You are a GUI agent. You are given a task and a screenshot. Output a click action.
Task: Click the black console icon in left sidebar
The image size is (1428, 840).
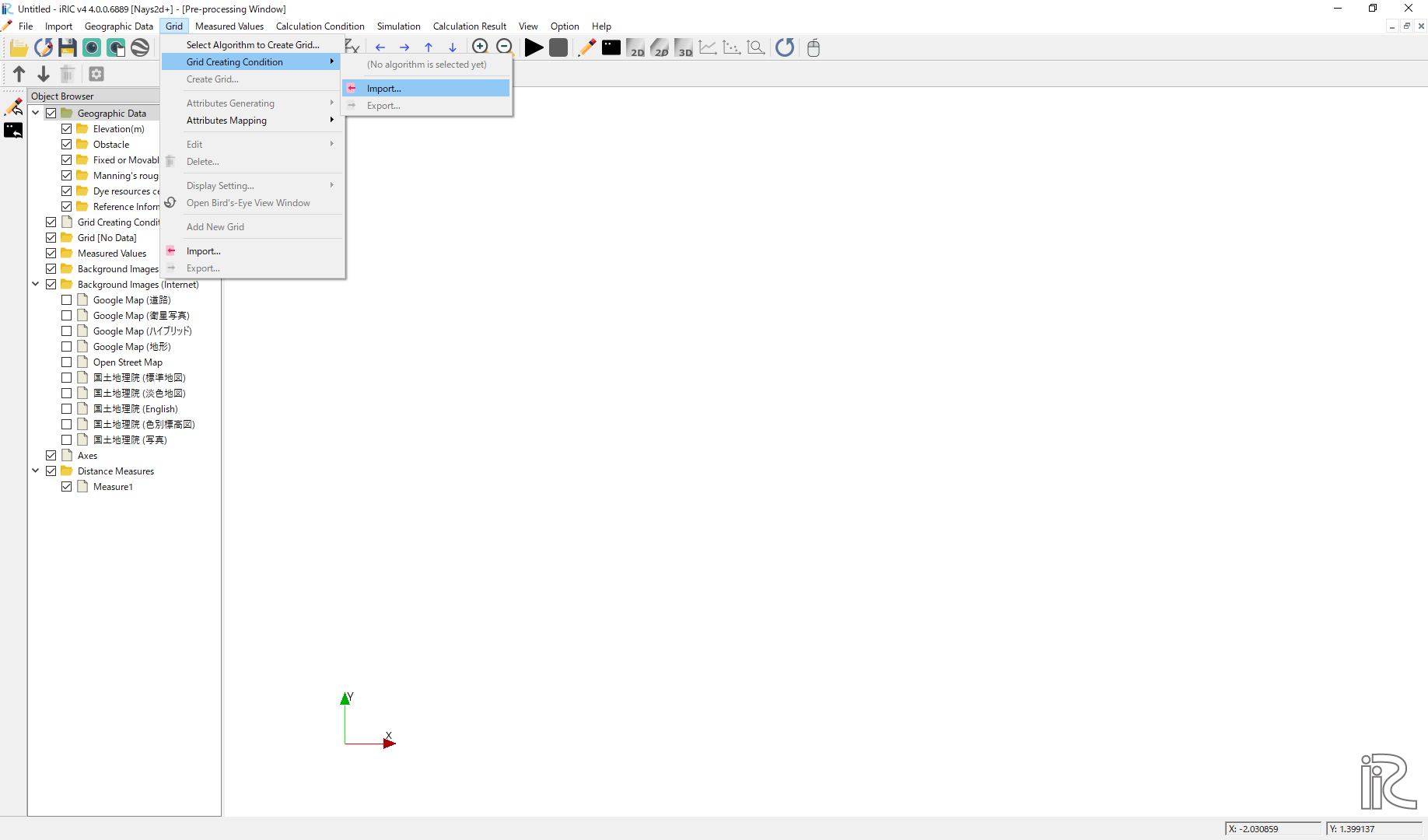pyautogui.click(x=14, y=130)
